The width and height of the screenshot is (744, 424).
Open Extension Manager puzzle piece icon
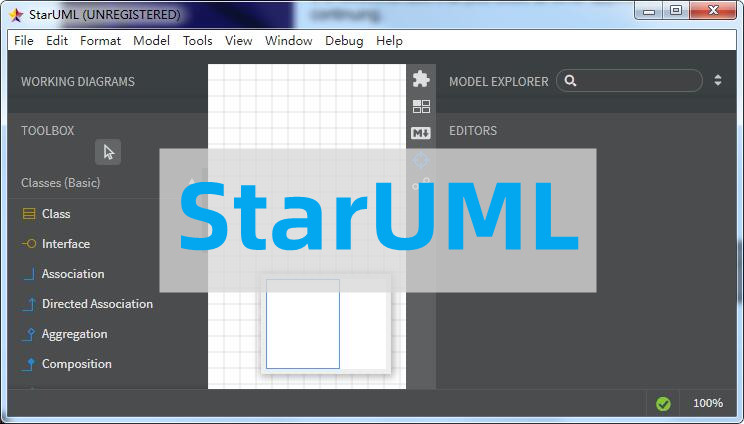421,79
